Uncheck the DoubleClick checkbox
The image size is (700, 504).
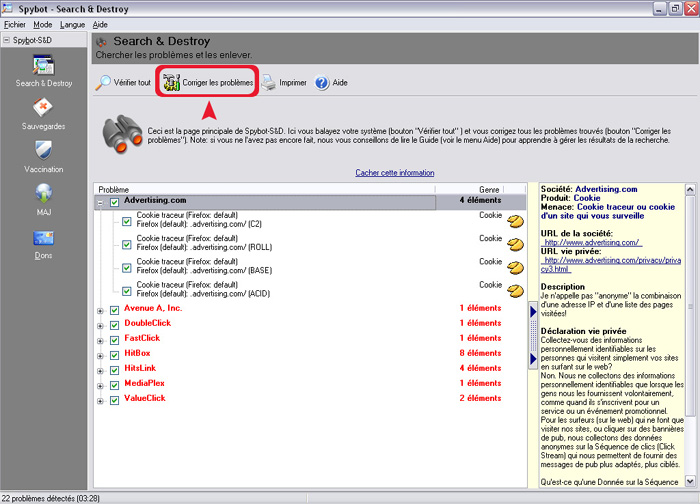click(x=114, y=323)
